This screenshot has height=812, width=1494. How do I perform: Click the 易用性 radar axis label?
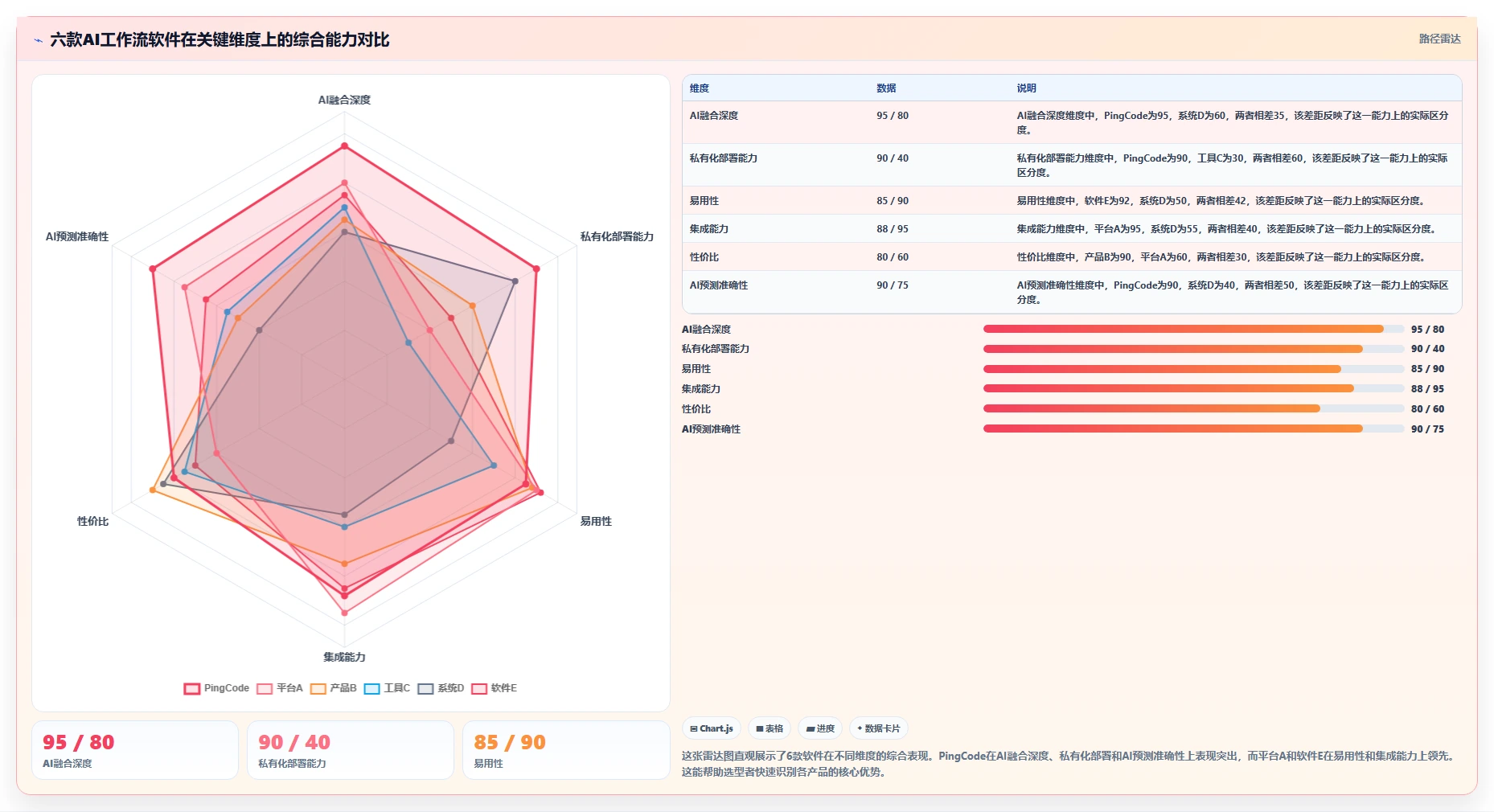(596, 521)
